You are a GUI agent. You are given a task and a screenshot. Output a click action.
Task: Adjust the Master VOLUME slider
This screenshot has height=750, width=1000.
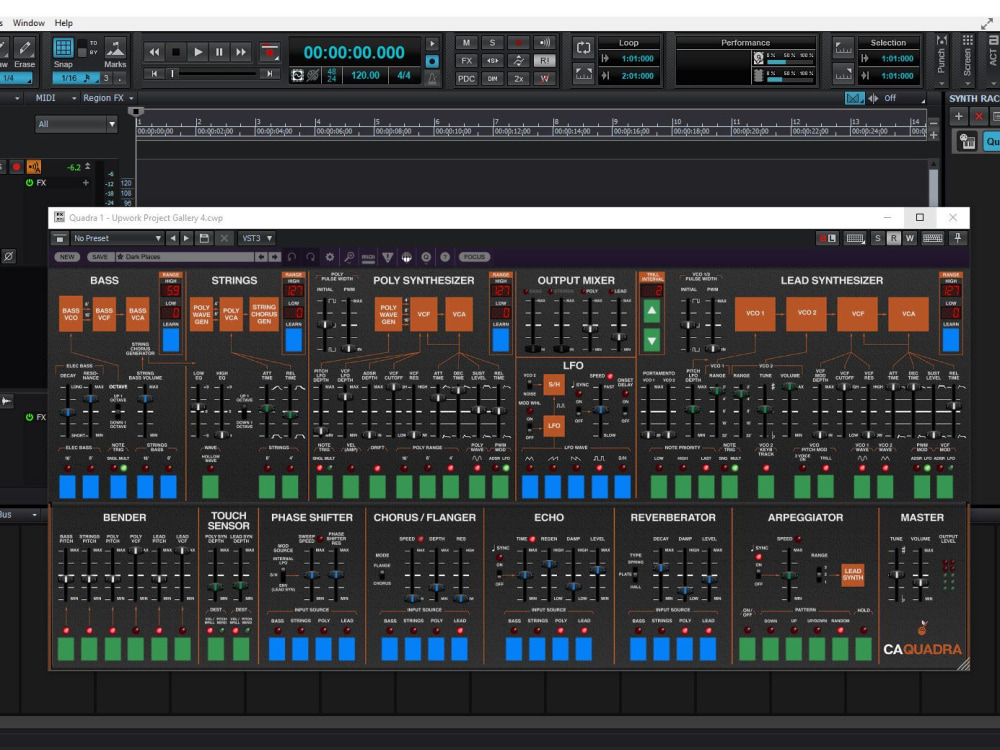pos(920,582)
